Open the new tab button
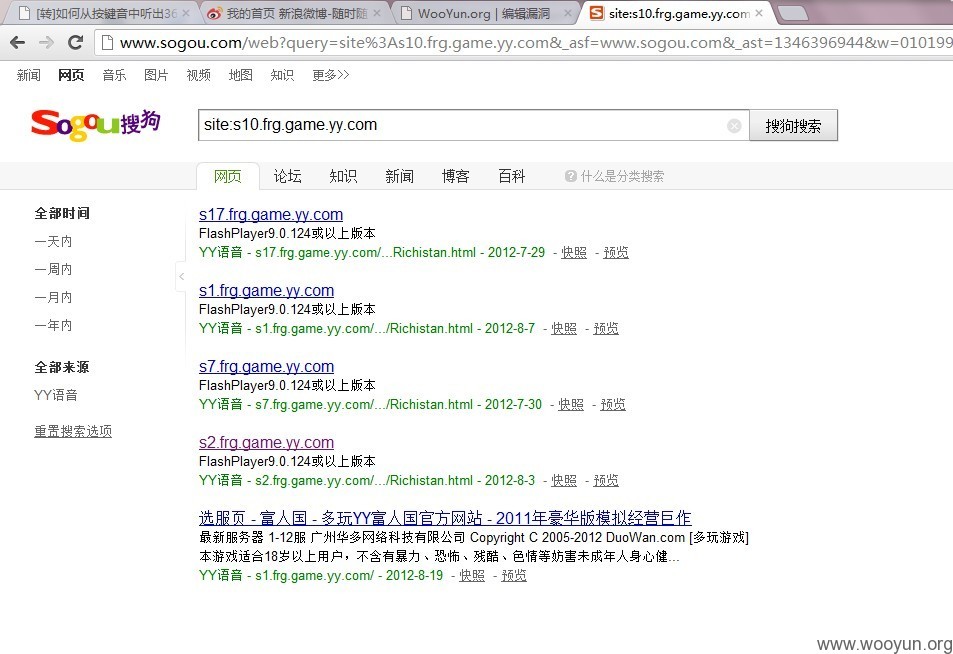This screenshot has width=953, height=654. tap(793, 13)
